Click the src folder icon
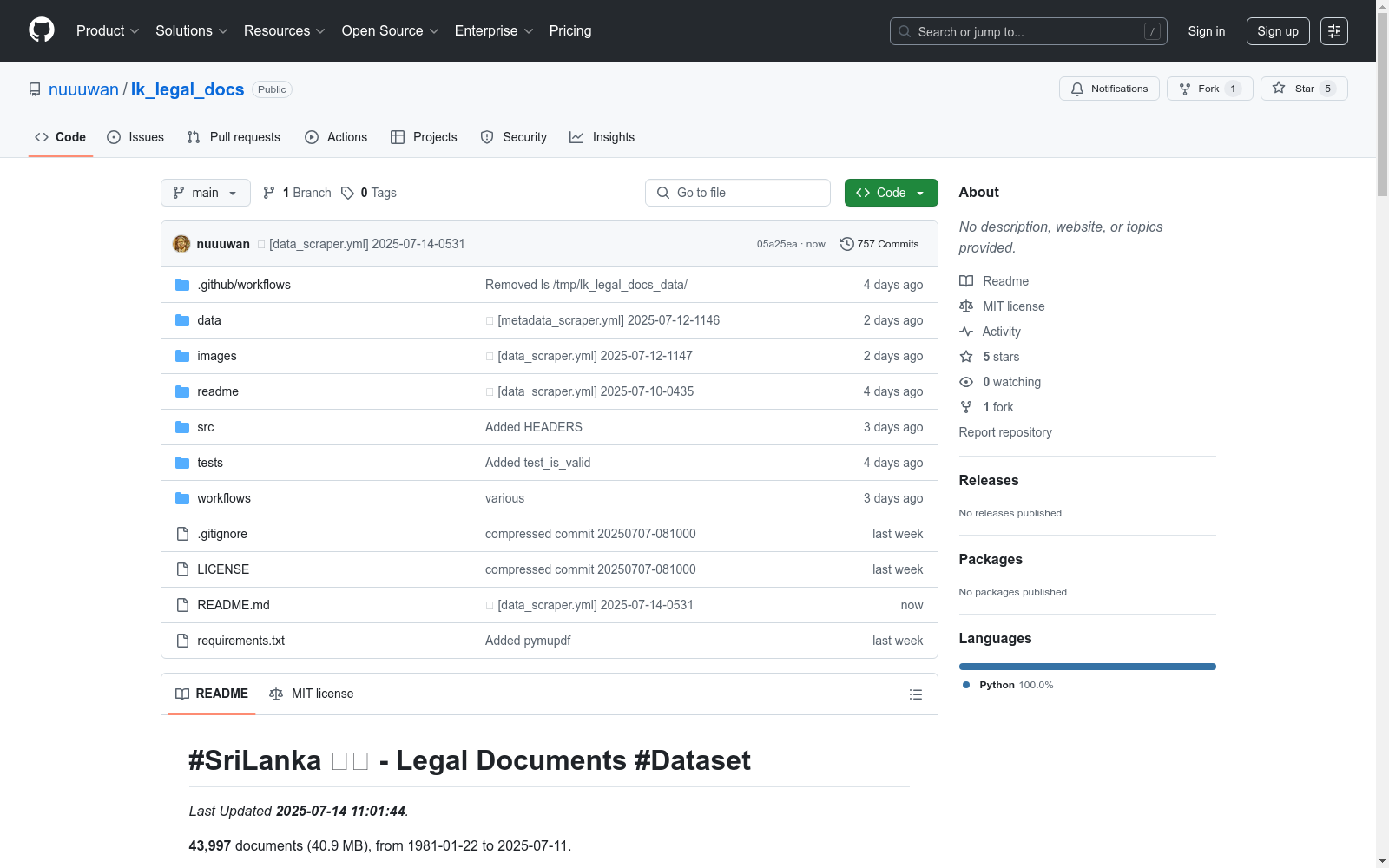 point(182,427)
